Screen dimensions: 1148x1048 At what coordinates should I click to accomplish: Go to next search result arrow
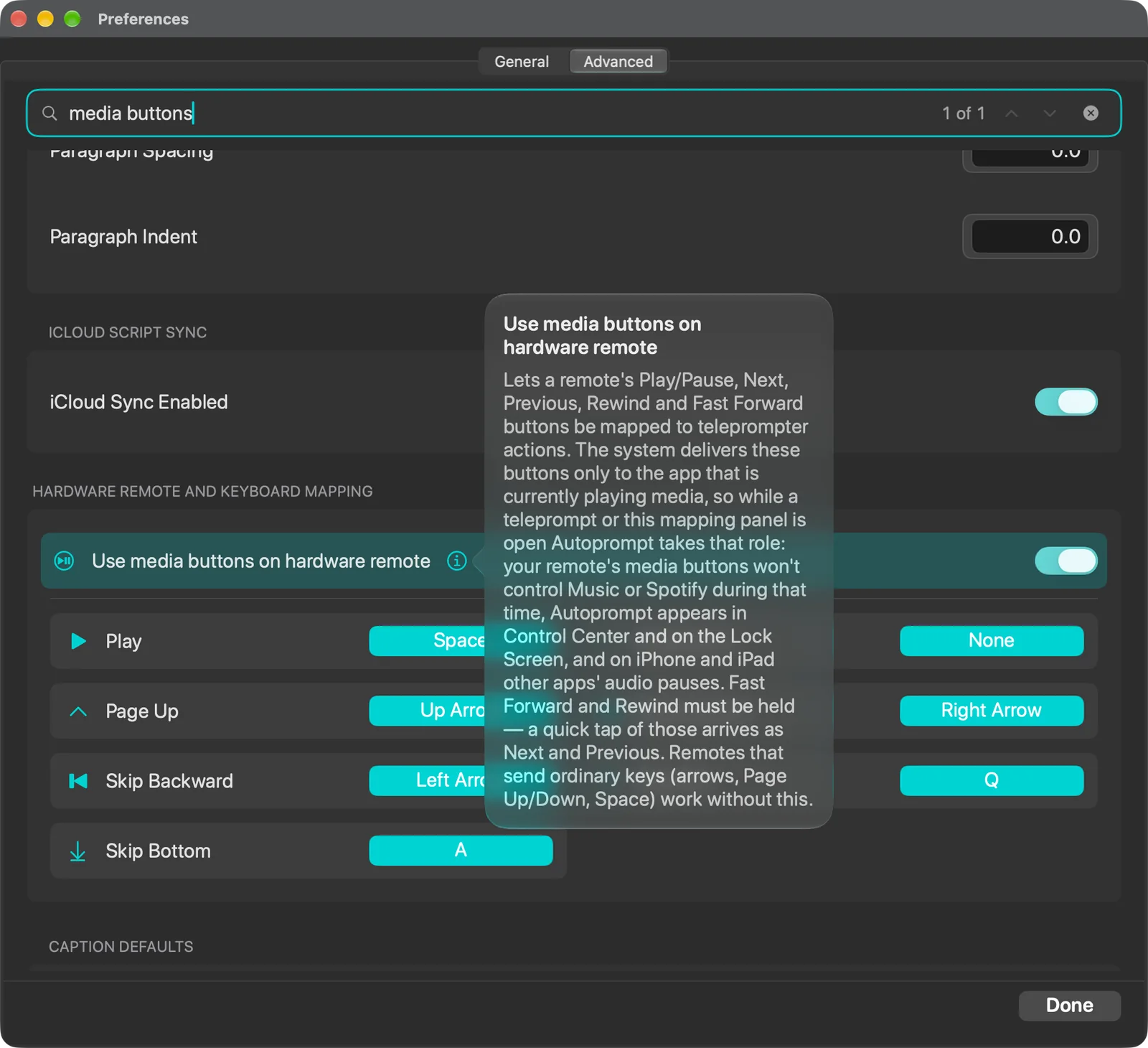pos(1050,113)
